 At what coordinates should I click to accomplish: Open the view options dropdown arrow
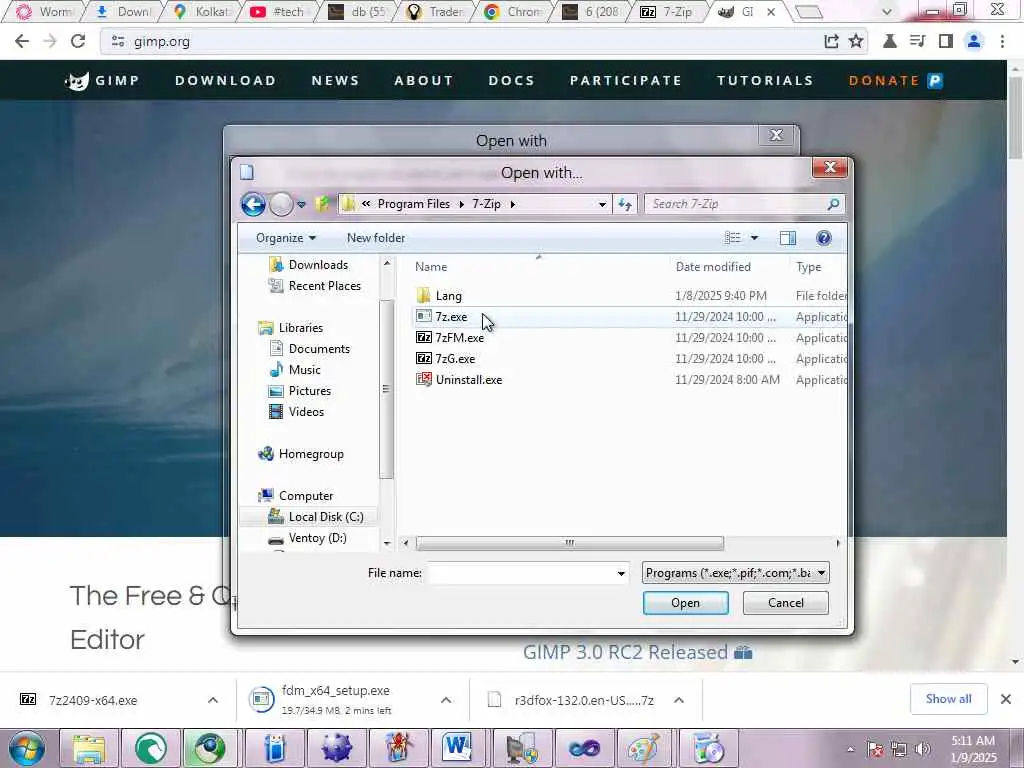(754, 238)
